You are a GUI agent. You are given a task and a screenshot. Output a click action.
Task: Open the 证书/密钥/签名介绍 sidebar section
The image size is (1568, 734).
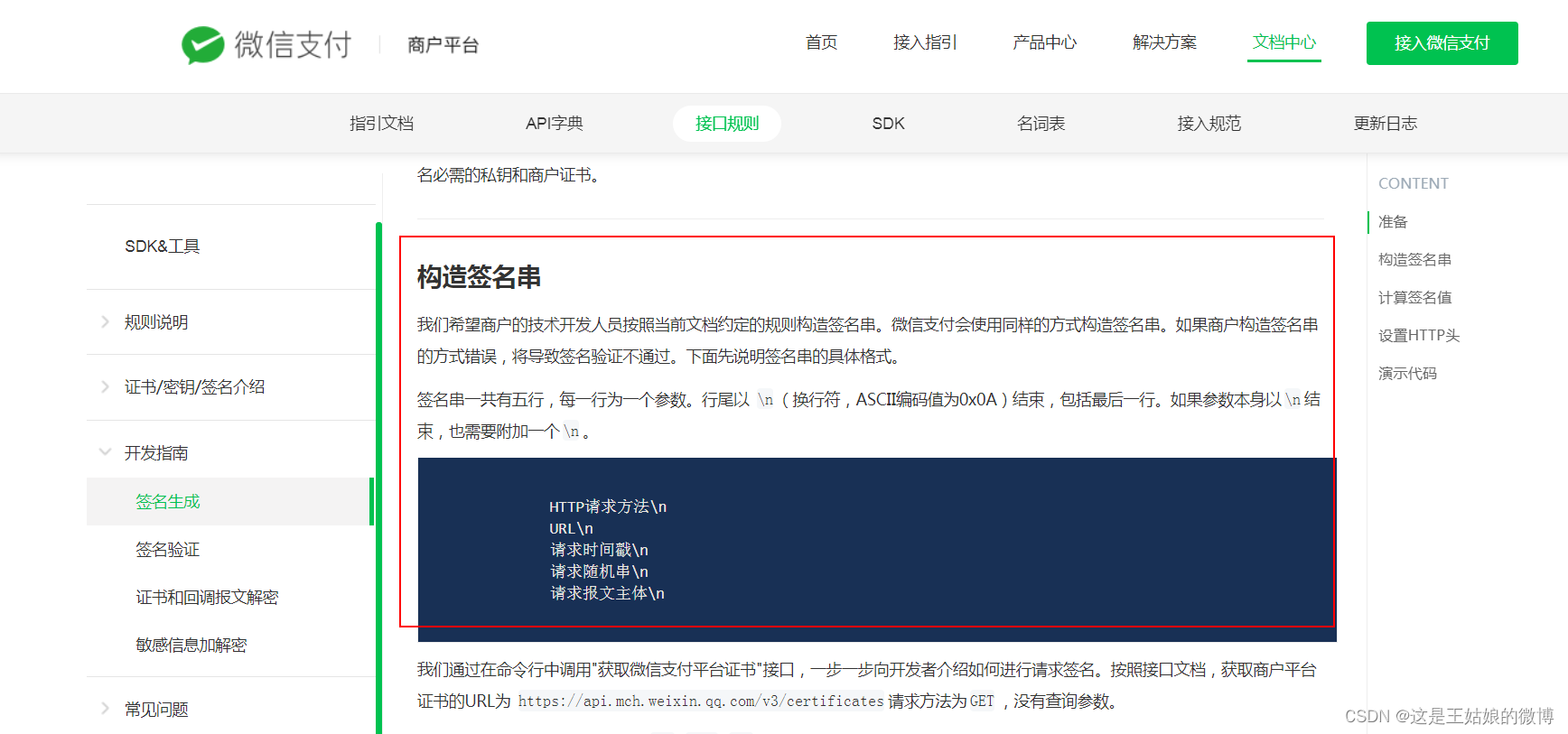pos(195,387)
